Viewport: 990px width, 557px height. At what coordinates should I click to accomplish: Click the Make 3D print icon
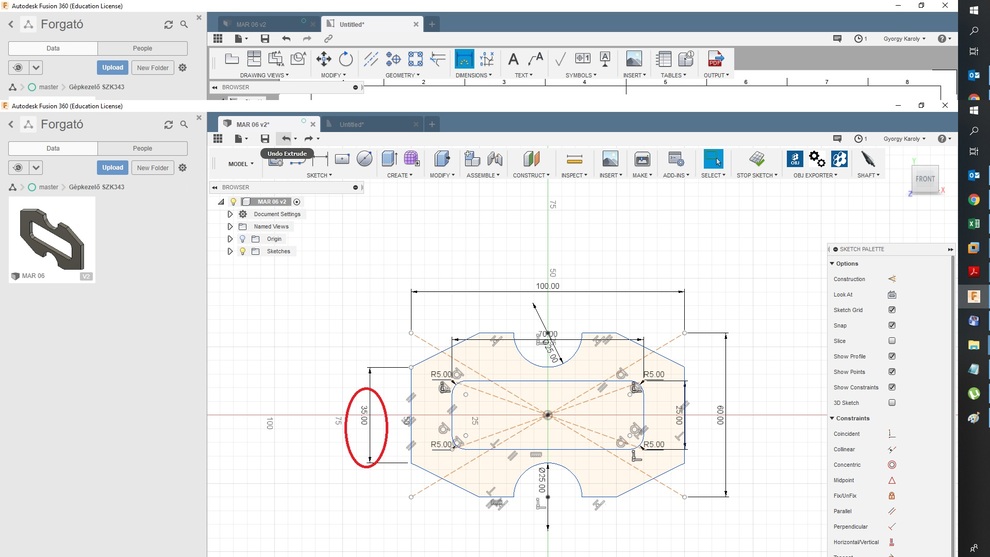click(x=642, y=159)
